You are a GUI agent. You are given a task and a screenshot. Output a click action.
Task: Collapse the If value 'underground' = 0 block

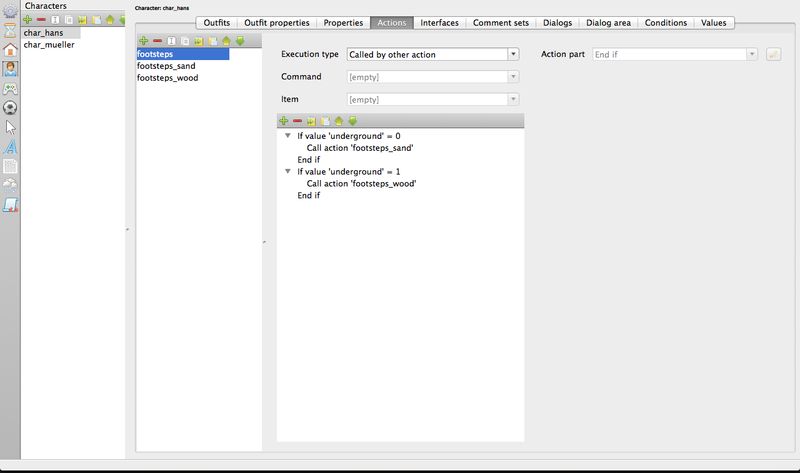click(287, 135)
